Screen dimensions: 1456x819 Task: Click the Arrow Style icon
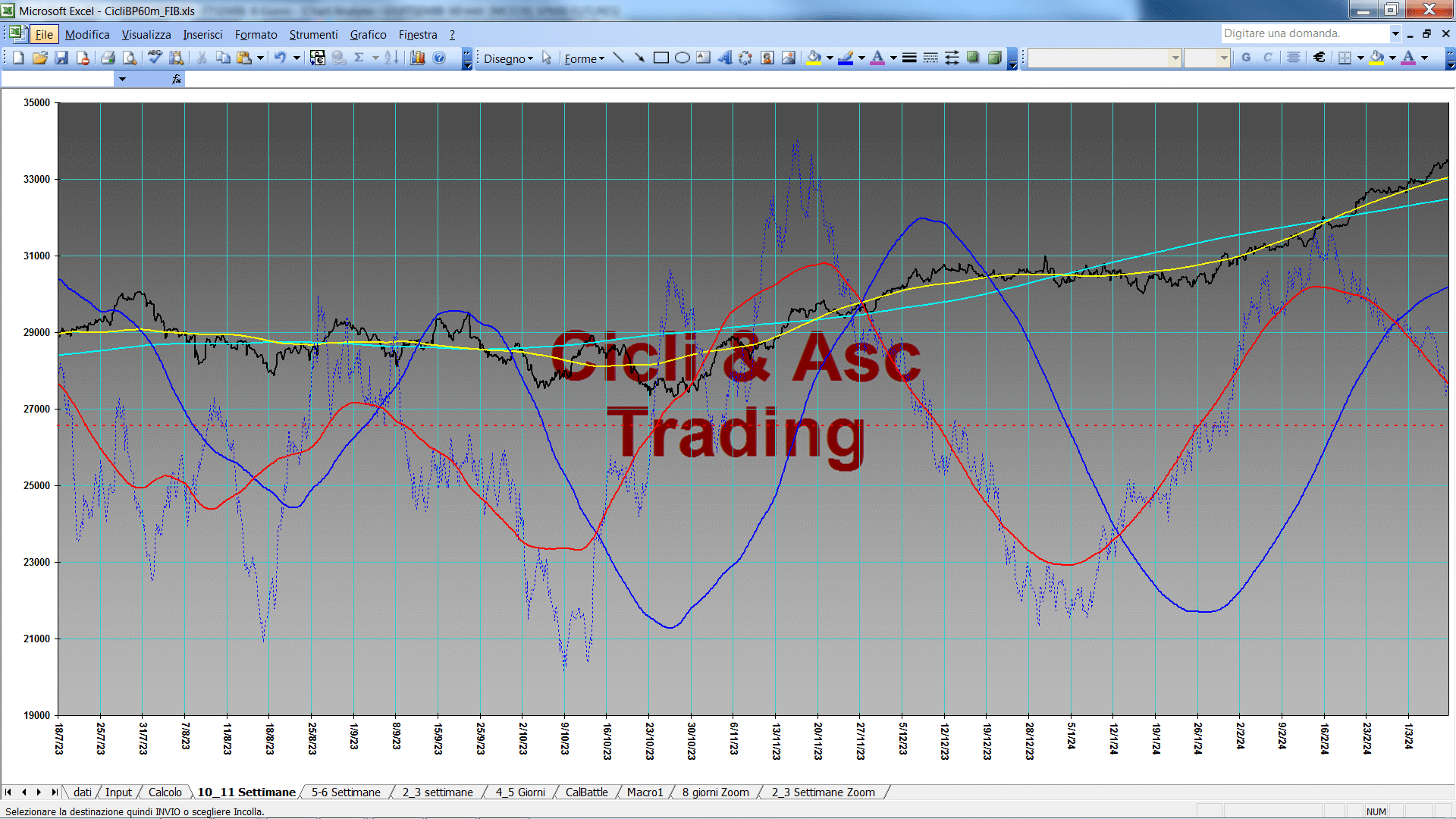(952, 58)
